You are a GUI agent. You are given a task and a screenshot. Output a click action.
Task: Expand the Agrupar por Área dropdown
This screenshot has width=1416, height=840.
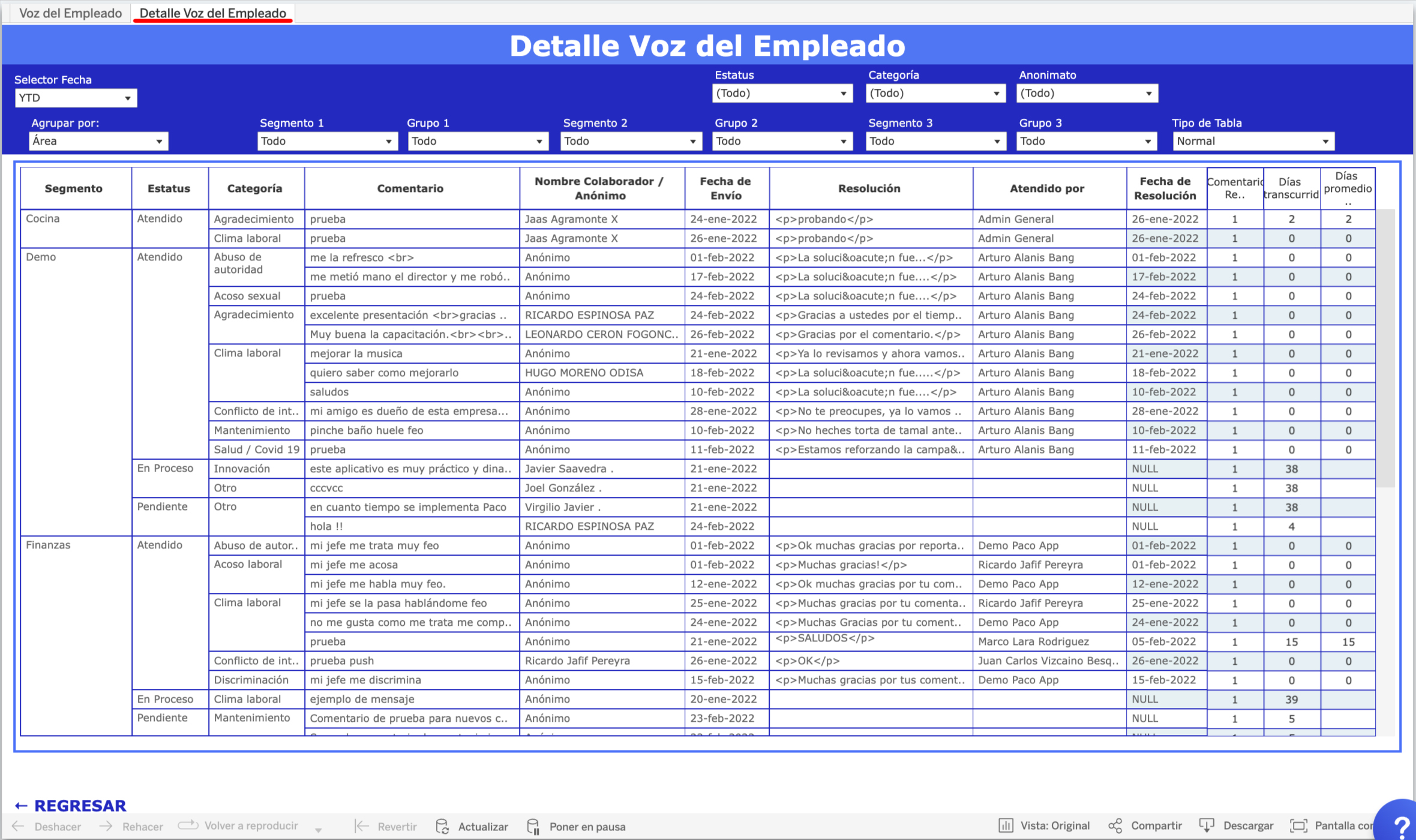click(x=98, y=141)
